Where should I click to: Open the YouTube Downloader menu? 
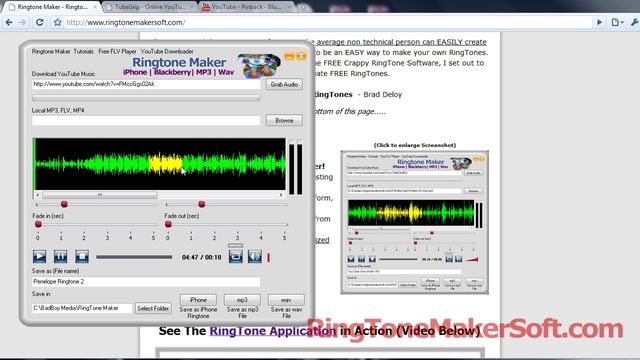[x=167, y=51]
